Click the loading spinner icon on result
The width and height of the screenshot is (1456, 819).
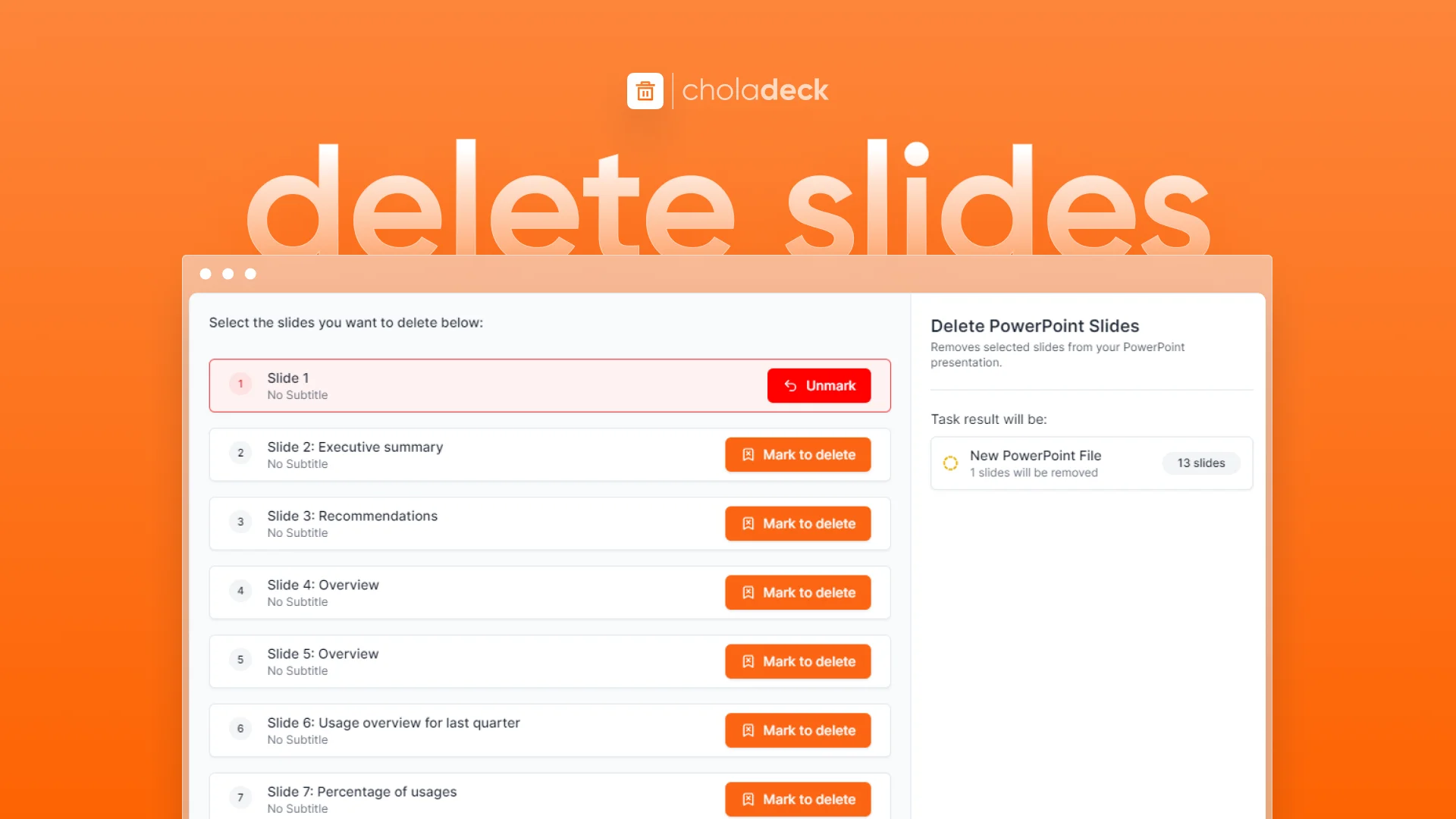(x=950, y=463)
